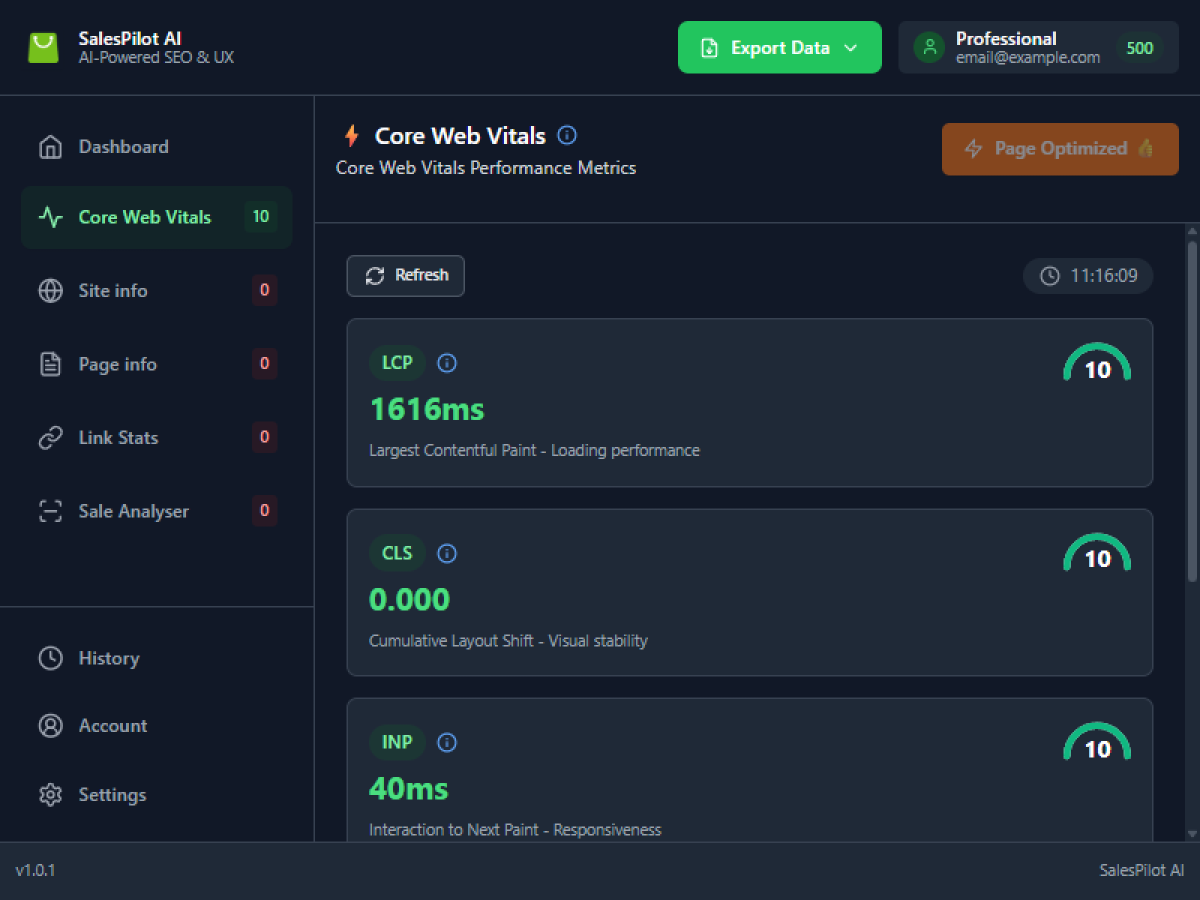Open the LCP info tooltip icon
The height and width of the screenshot is (900, 1200).
(x=447, y=363)
